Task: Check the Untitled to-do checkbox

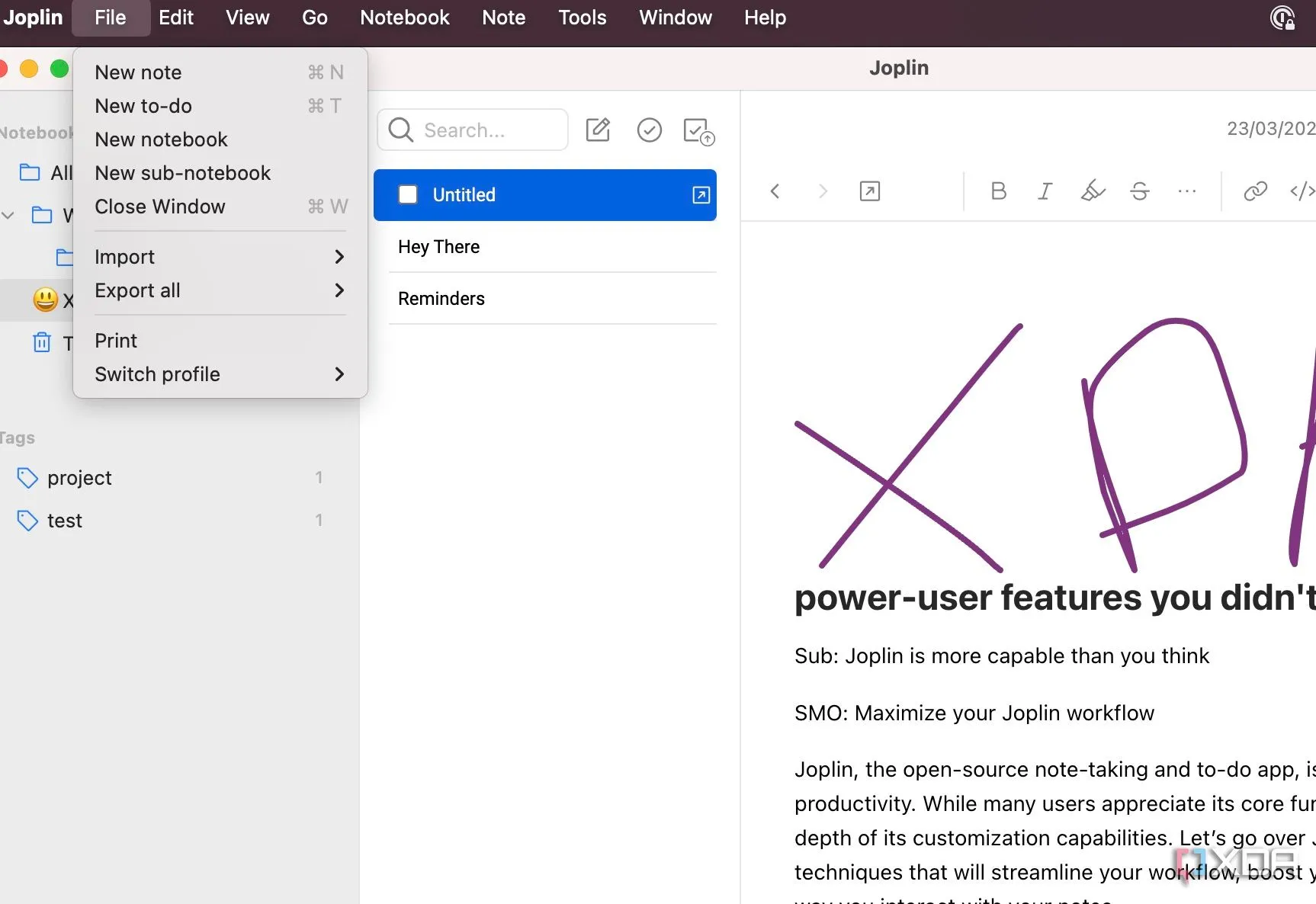Action: click(x=408, y=195)
